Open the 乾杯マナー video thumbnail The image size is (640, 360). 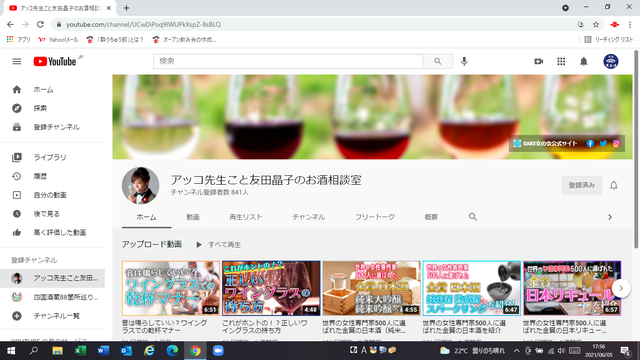pyautogui.click(x=171, y=288)
